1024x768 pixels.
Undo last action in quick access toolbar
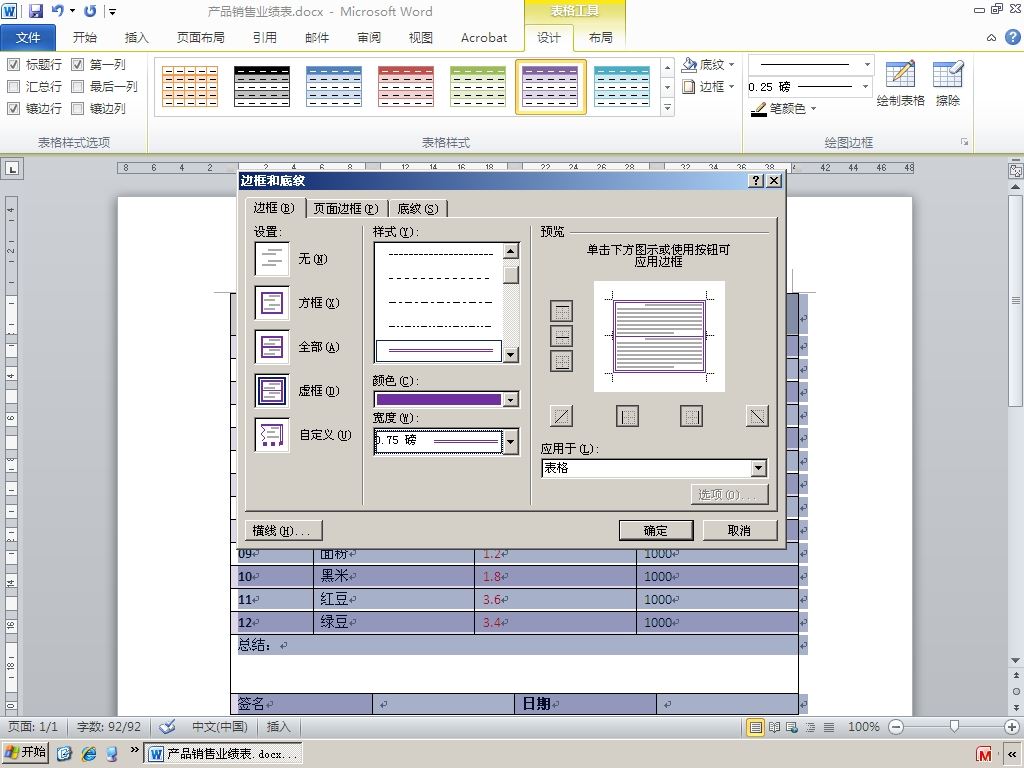coord(58,10)
